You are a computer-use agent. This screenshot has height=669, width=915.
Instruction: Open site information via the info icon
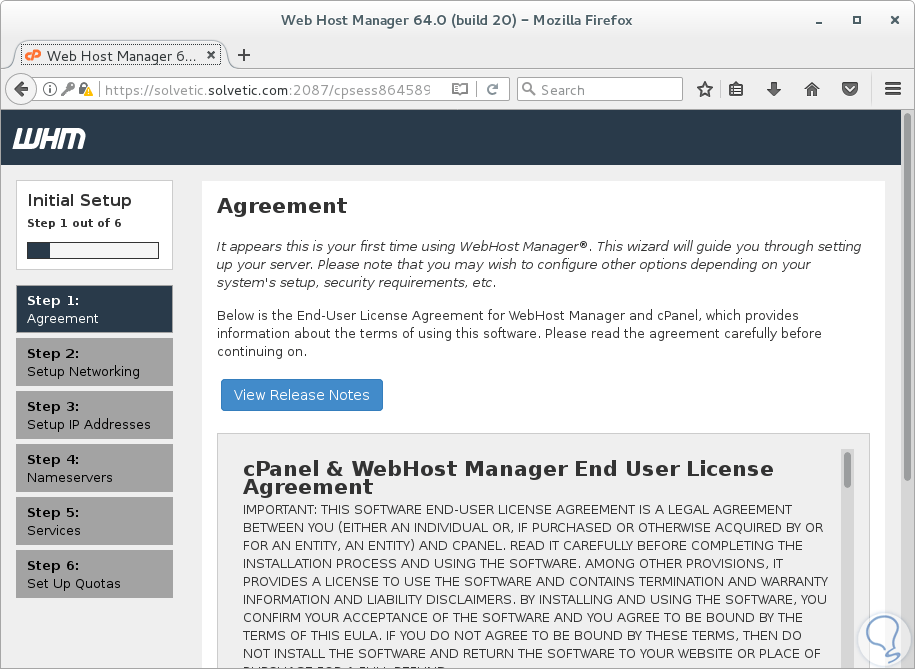tap(50, 89)
